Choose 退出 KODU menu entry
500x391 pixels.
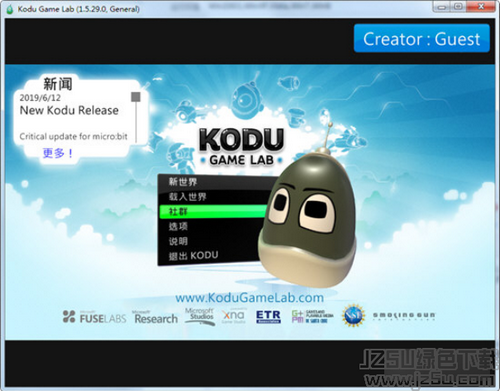[x=193, y=256]
